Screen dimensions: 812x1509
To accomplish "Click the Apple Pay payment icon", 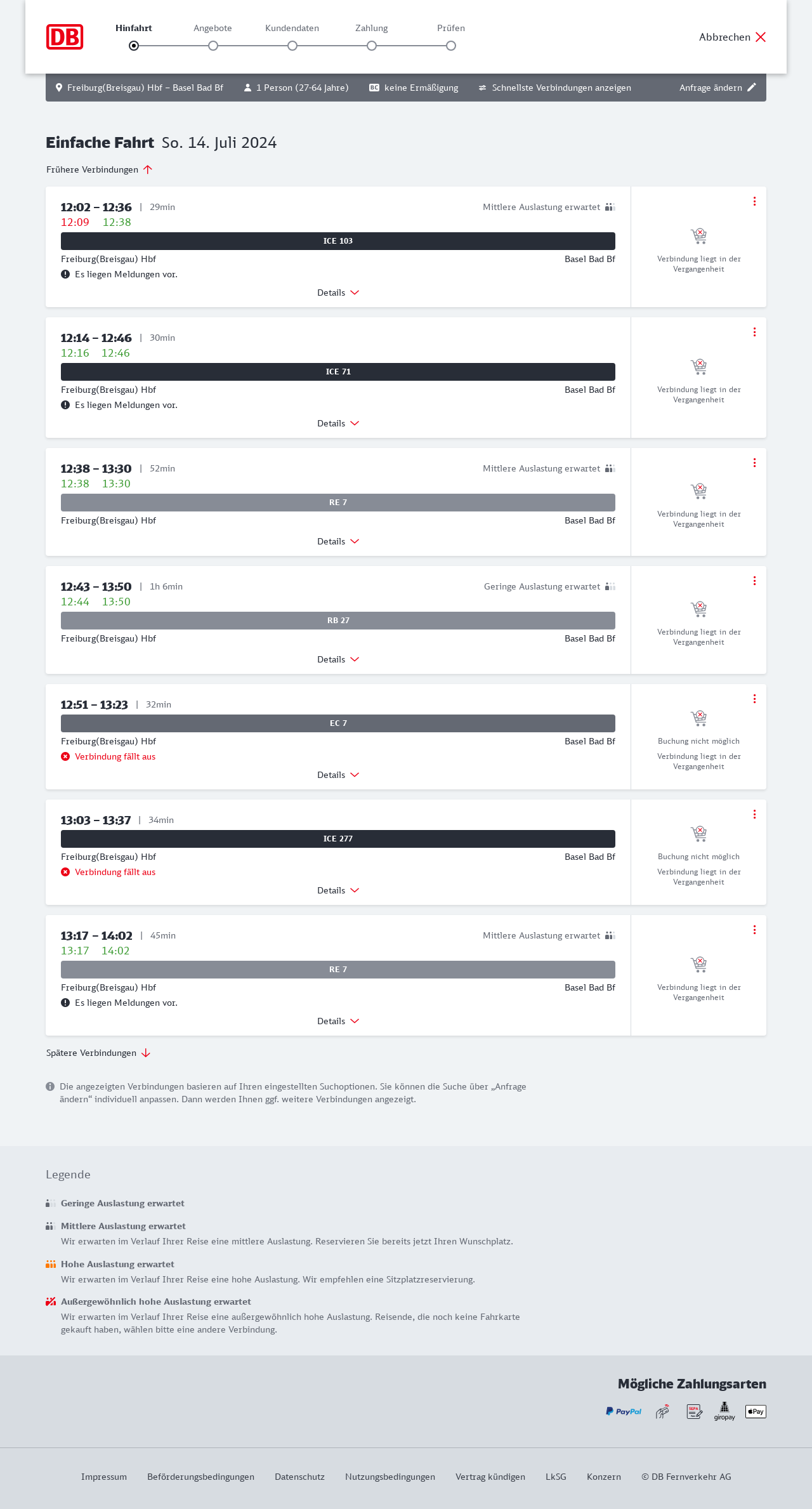I will tap(756, 1411).
